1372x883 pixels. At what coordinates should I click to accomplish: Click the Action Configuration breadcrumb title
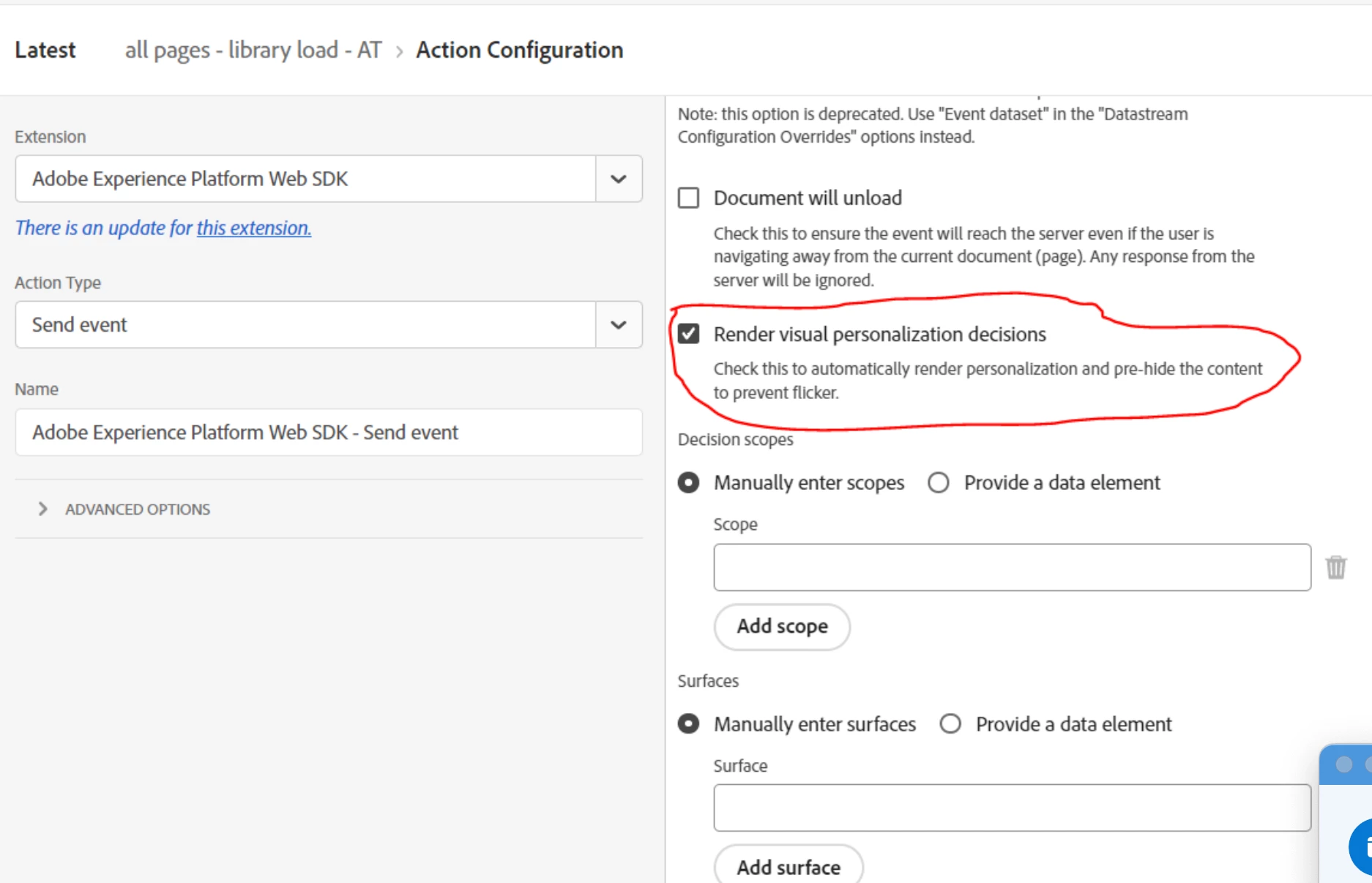point(520,50)
